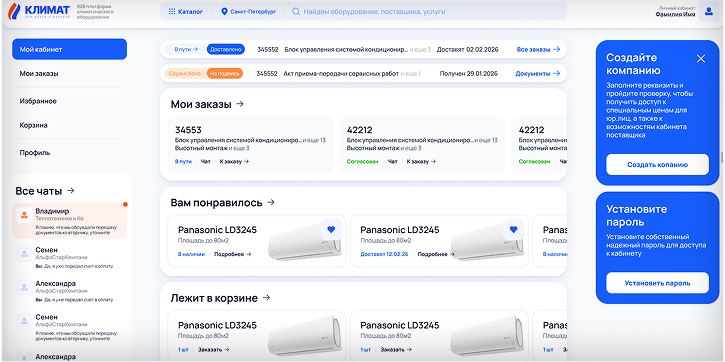Open Подробнее on В наличии Panasonic card
This screenshot has width=725, height=362.
click(x=233, y=254)
